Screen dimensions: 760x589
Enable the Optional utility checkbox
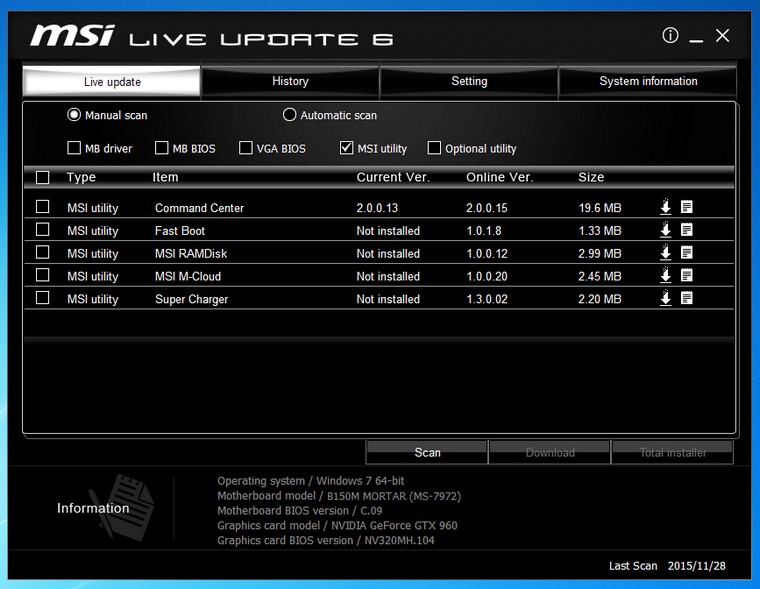pyautogui.click(x=434, y=148)
